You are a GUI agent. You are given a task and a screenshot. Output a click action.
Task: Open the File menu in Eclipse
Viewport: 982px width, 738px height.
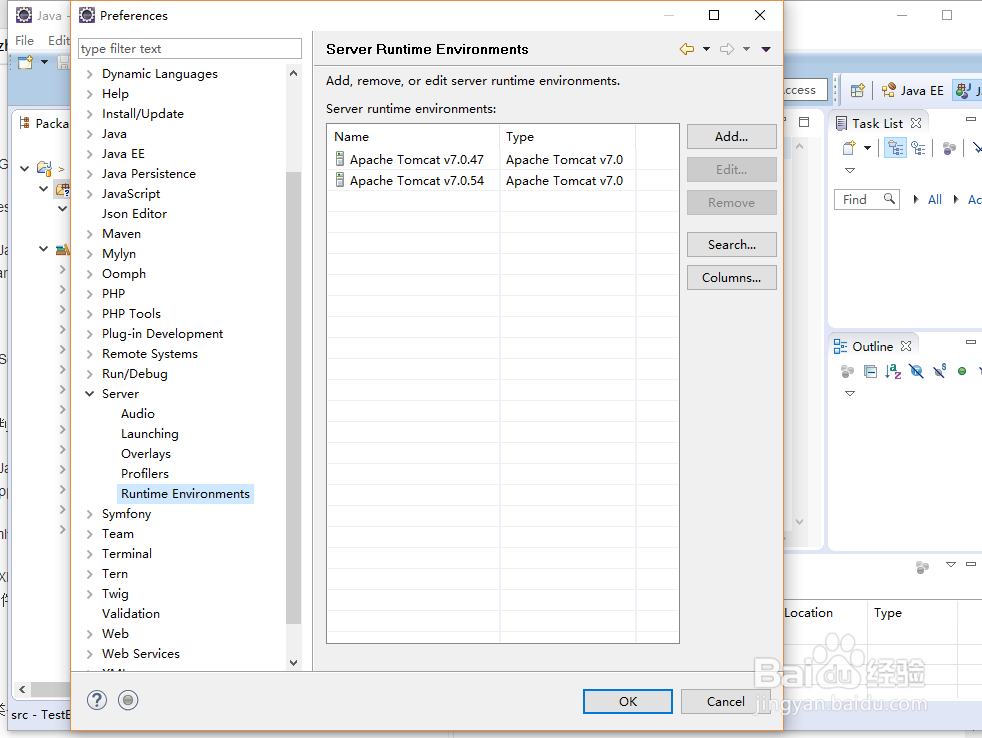click(24, 40)
